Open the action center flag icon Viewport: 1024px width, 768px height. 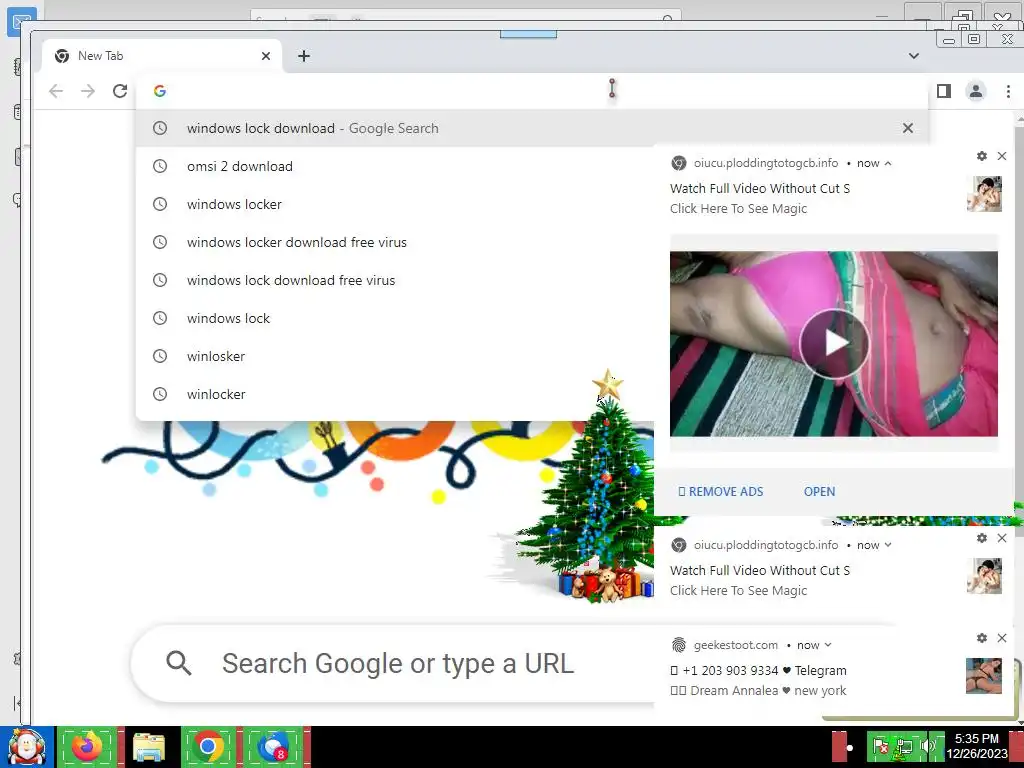(x=881, y=746)
